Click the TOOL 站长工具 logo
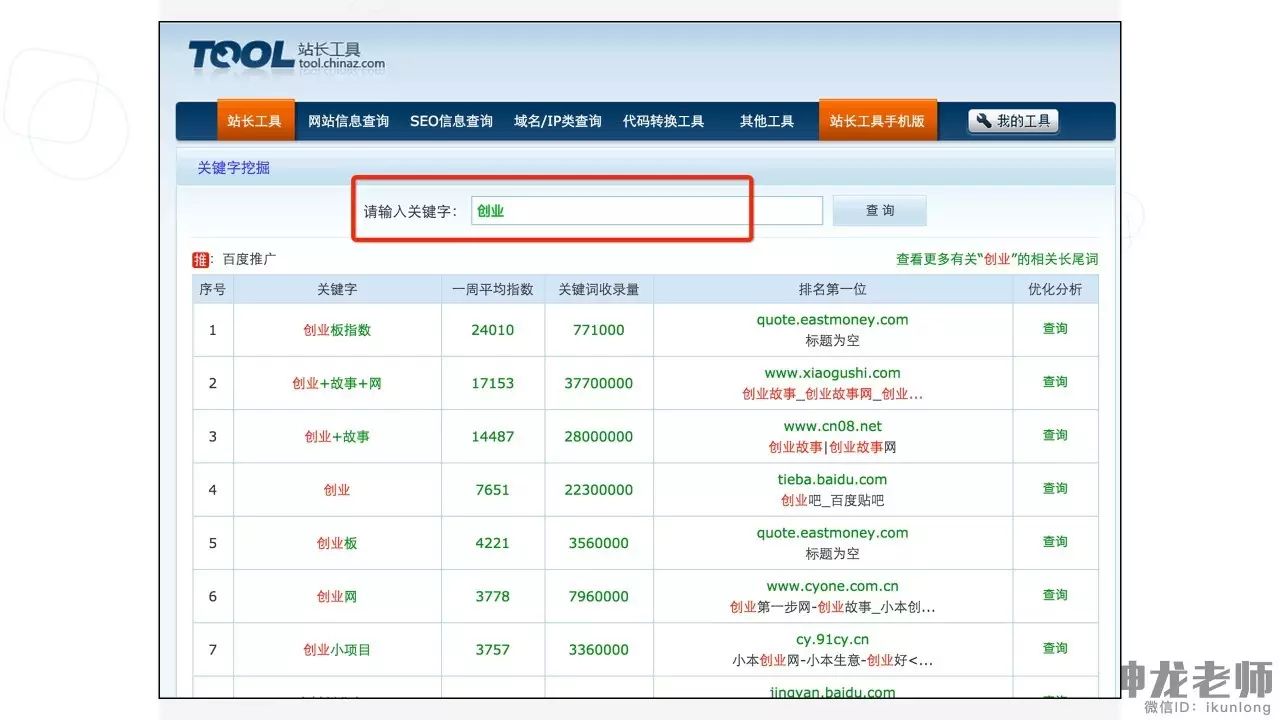 (x=287, y=55)
